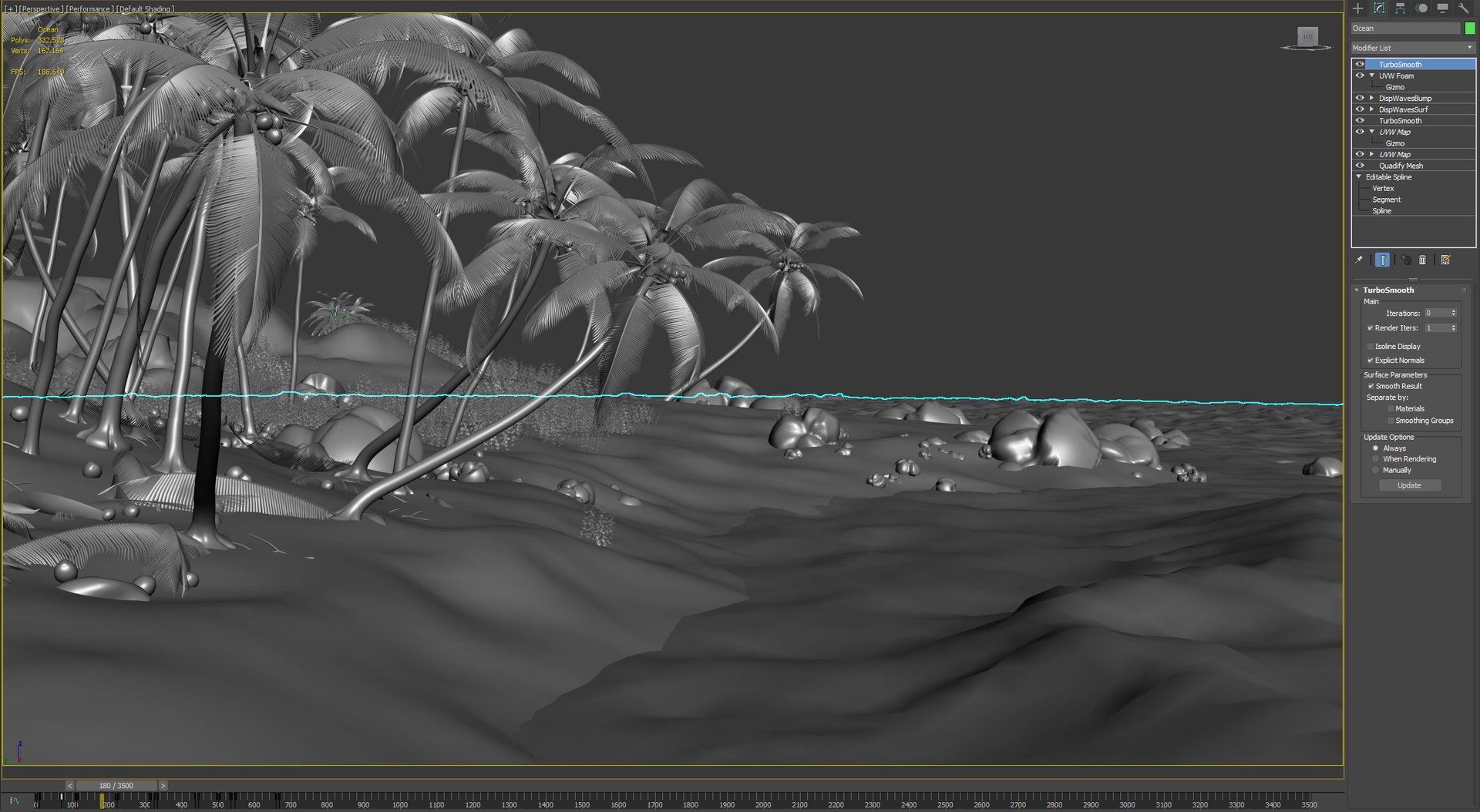
Task: Select the Quadify Mesh modifier entry
Action: pos(1401,166)
